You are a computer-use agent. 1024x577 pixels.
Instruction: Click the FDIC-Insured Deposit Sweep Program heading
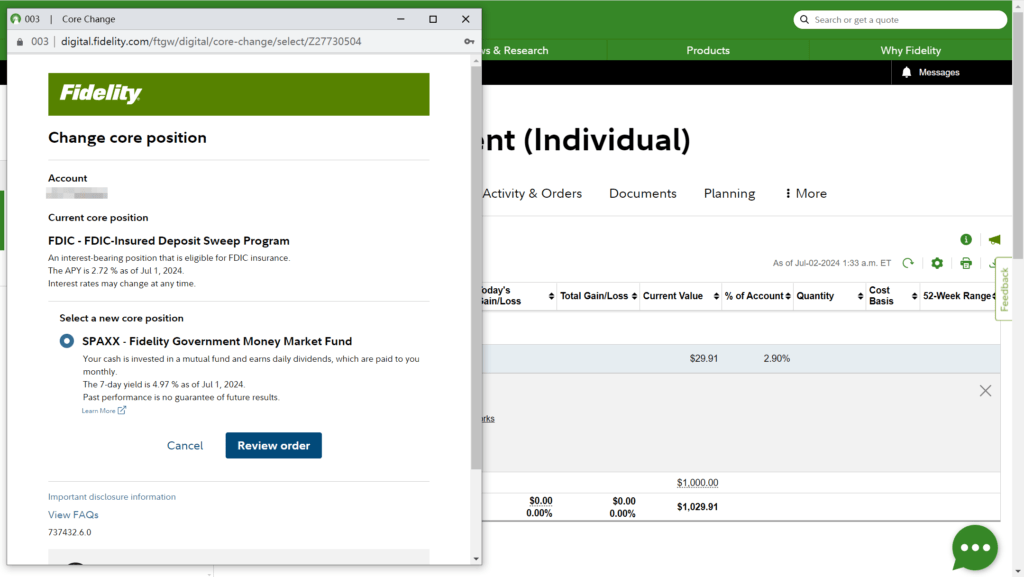point(168,241)
